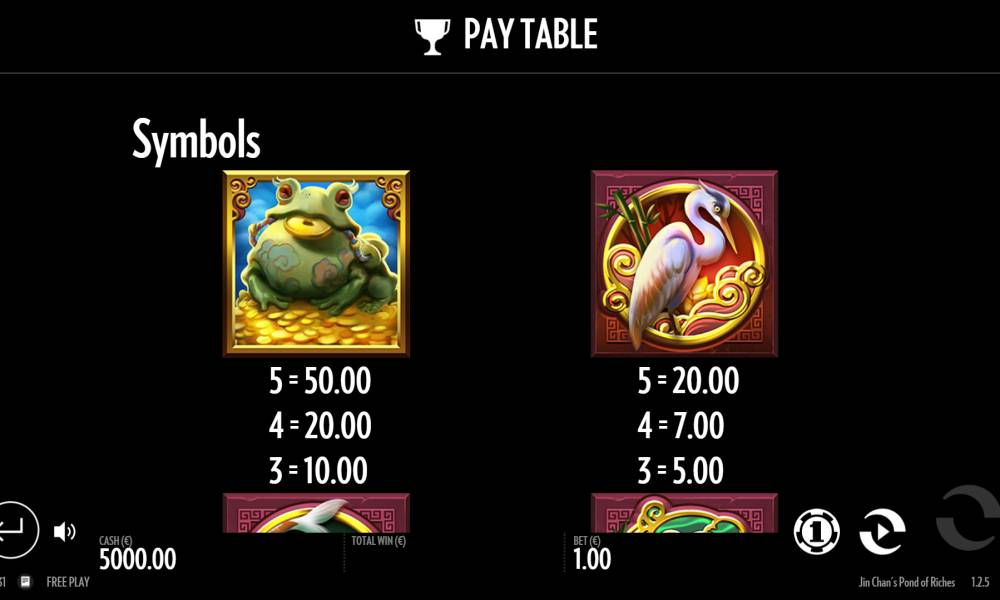Click the TOTAL WIN (€) field
This screenshot has width=1000, height=600.
[x=378, y=541]
